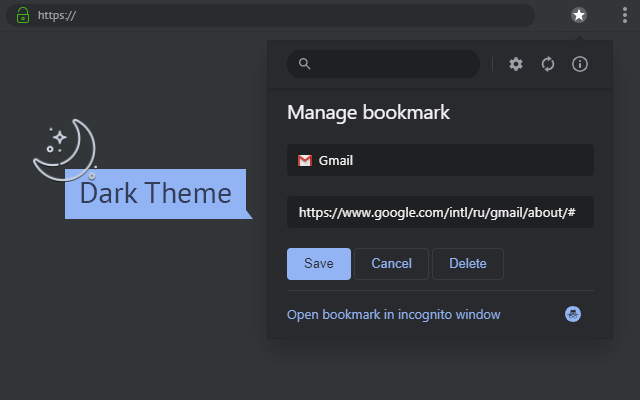
Task: Open bookmark settings with gear icon
Action: 516,64
